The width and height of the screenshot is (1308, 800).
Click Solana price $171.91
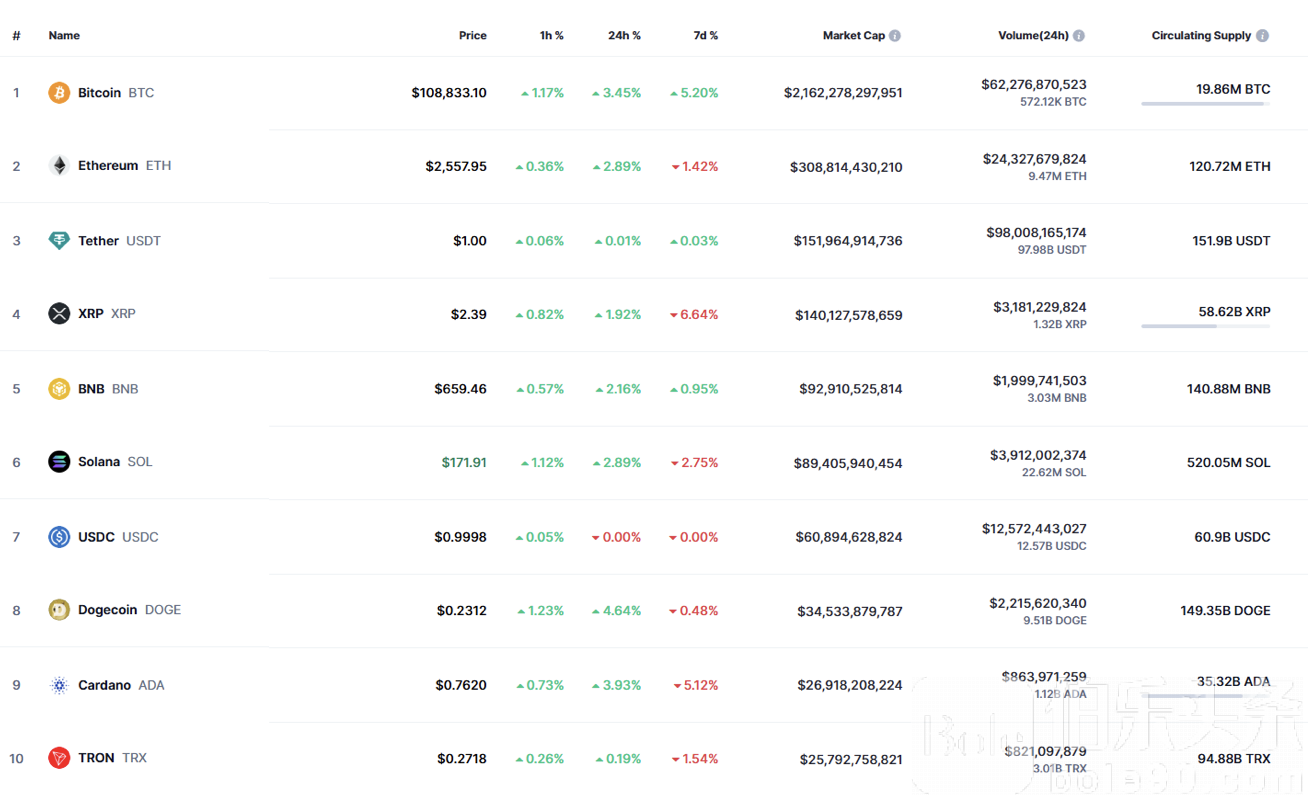point(464,463)
